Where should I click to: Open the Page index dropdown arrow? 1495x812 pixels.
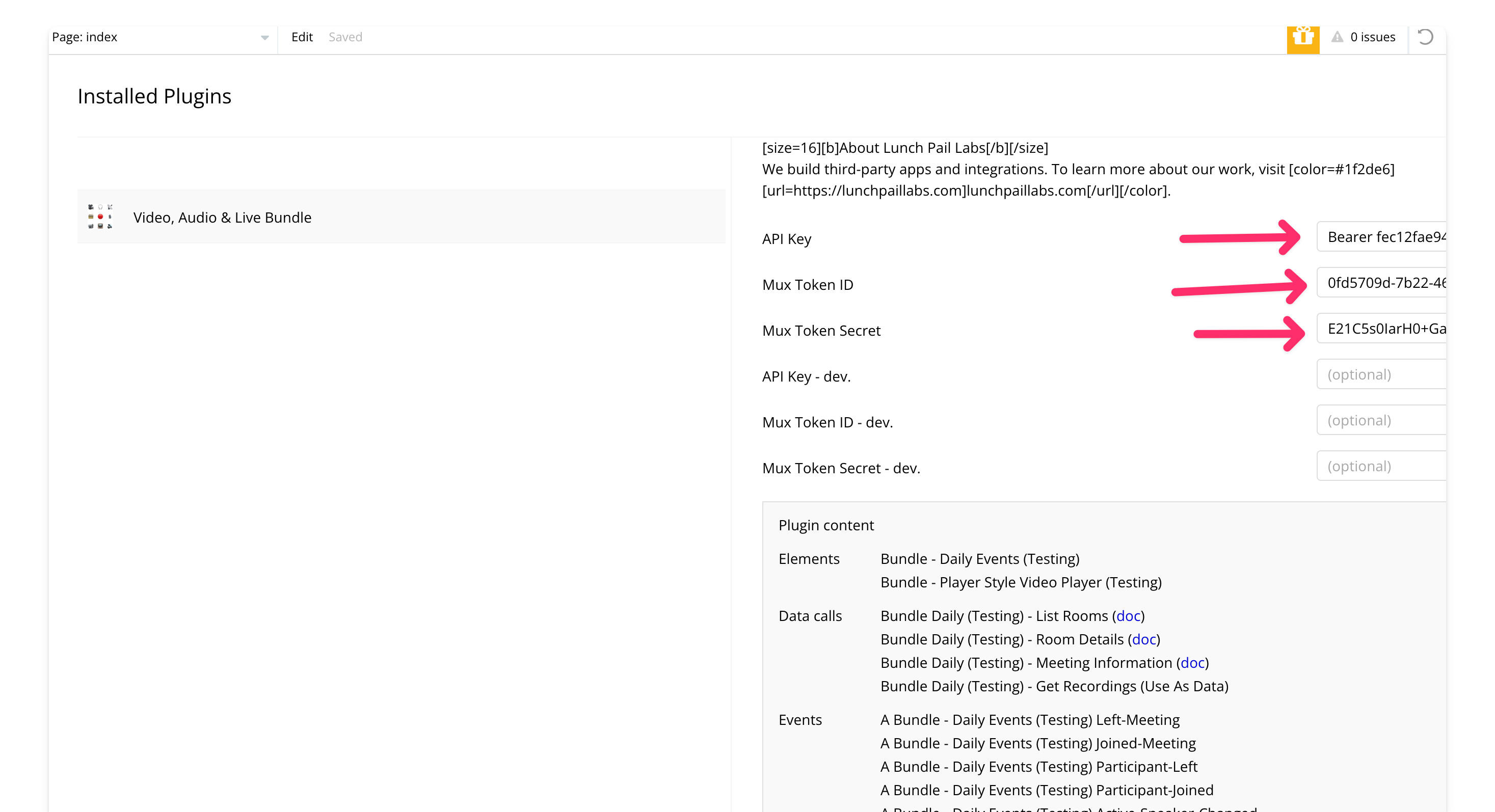[x=264, y=38]
